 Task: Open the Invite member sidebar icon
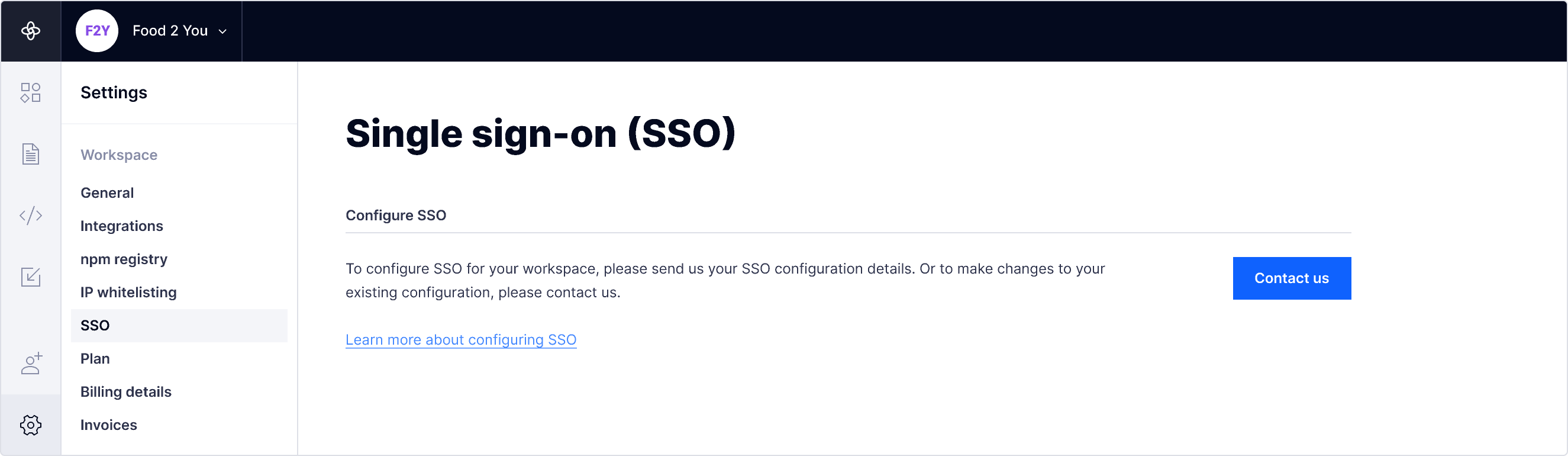pyautogui.click(x=30, y=364)
